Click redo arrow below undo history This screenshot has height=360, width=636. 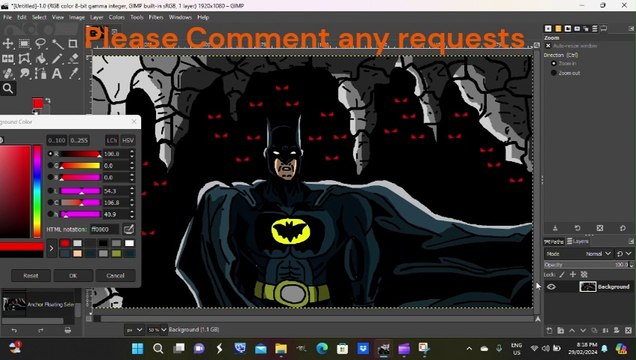click(41, 330)
